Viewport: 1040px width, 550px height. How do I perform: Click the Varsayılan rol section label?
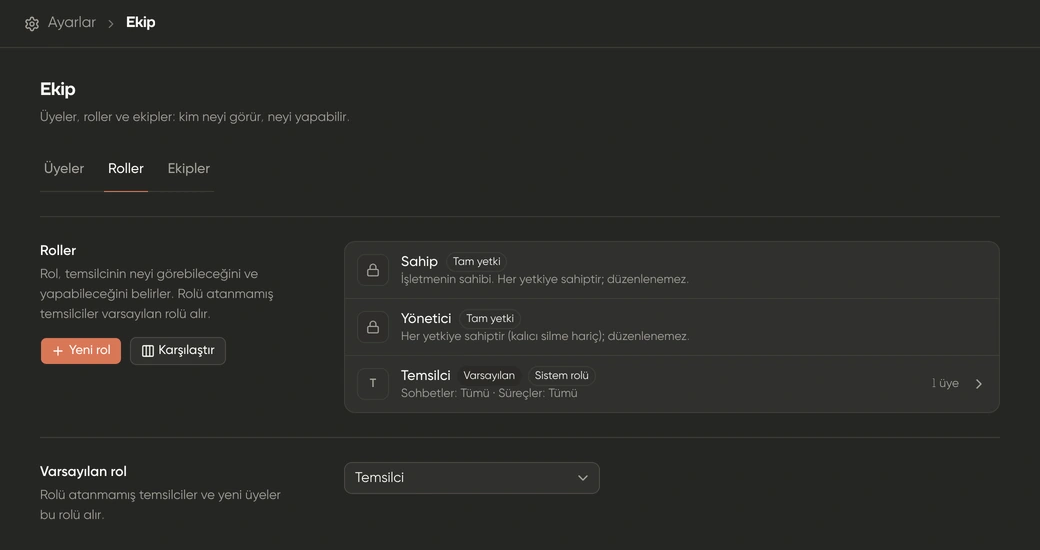(x=83, y=472)
